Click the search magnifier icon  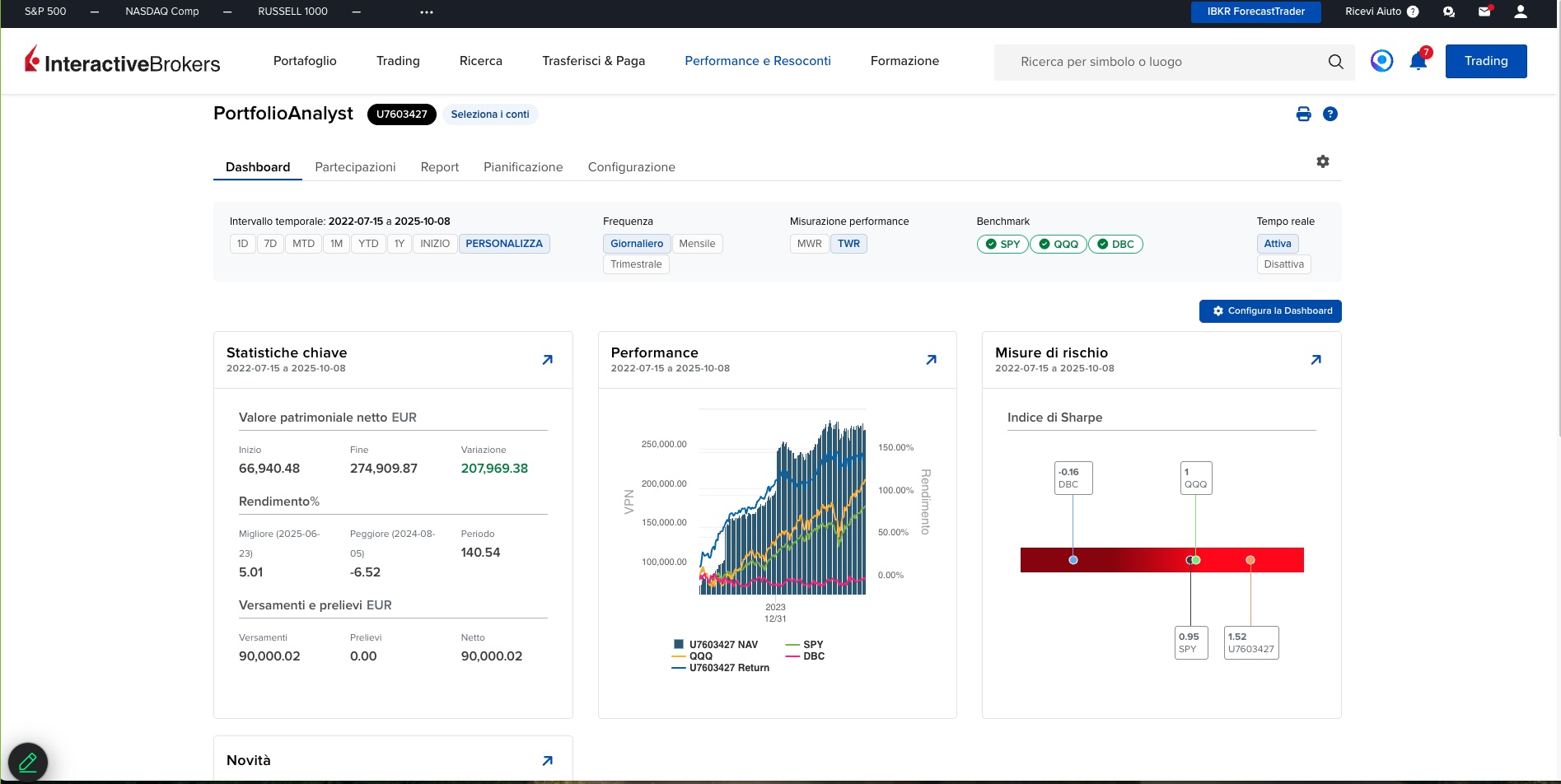(1335, 62)
